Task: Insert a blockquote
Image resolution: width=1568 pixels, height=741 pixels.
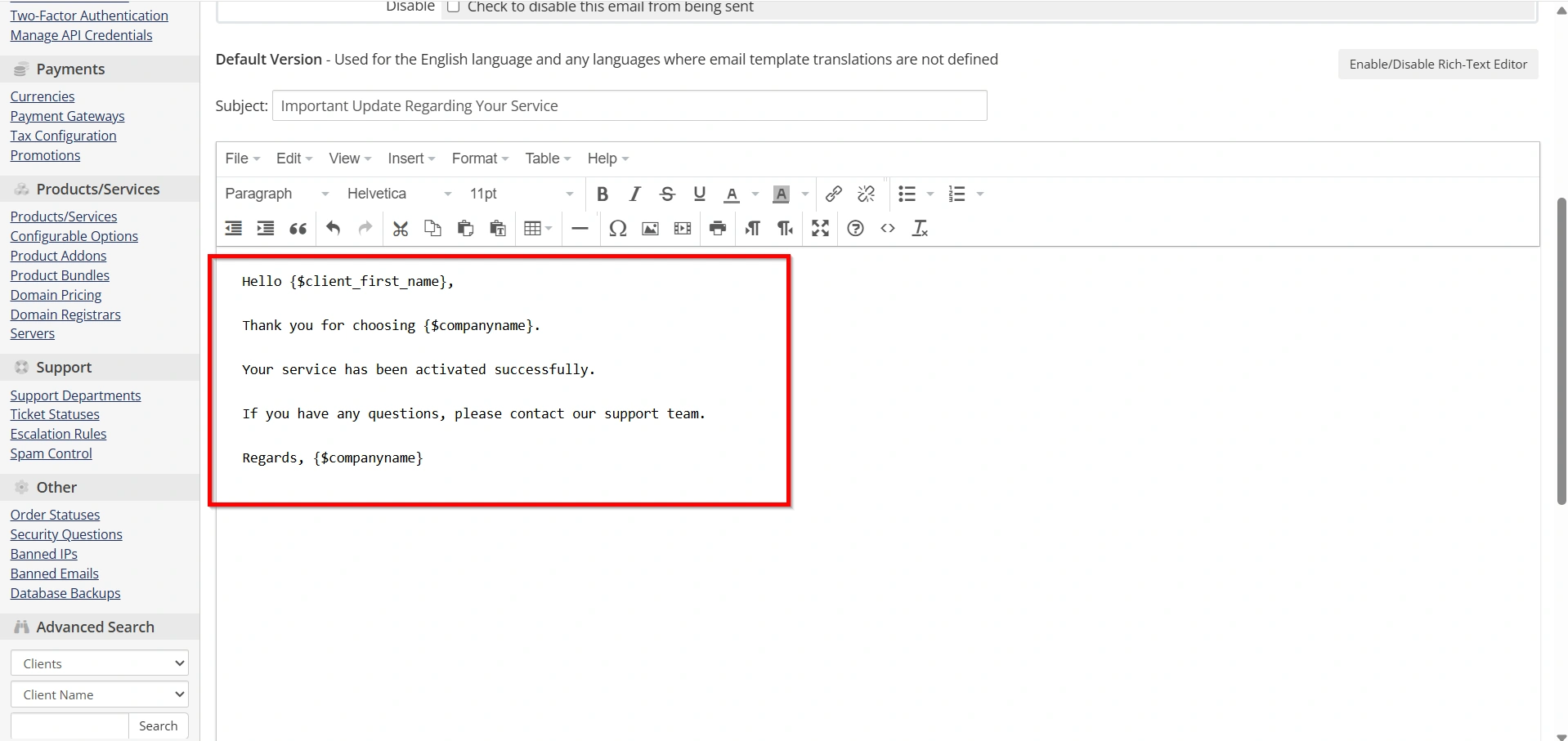Action: click(298, 229)
